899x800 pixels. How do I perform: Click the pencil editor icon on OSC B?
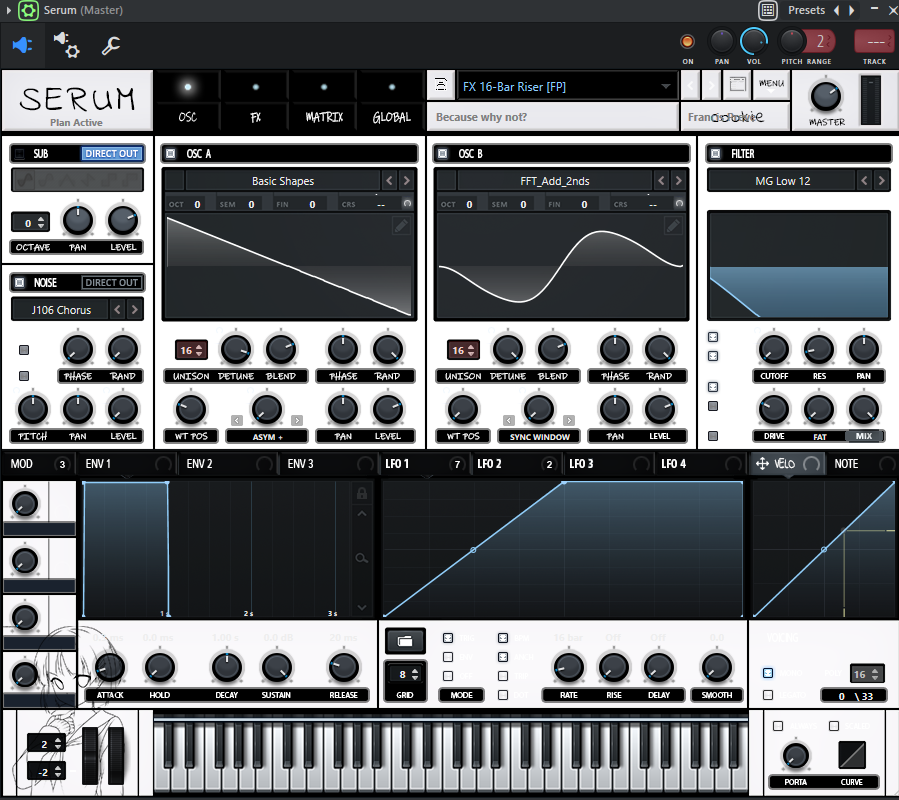click(673, 226)
